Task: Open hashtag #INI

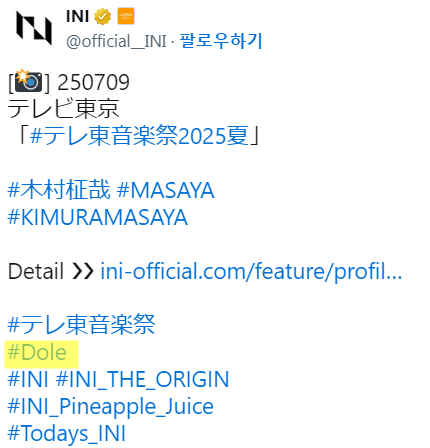Action: point(28,379)
